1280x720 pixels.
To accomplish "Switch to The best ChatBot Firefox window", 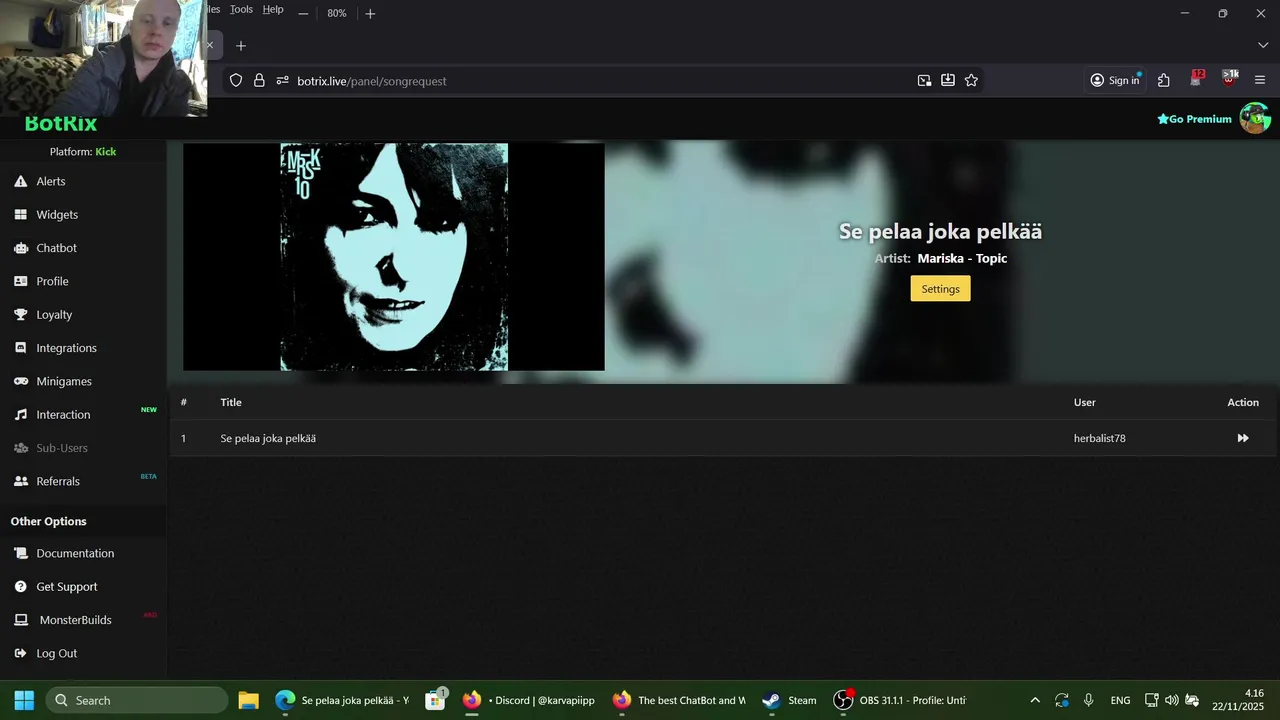I will 679,700.
